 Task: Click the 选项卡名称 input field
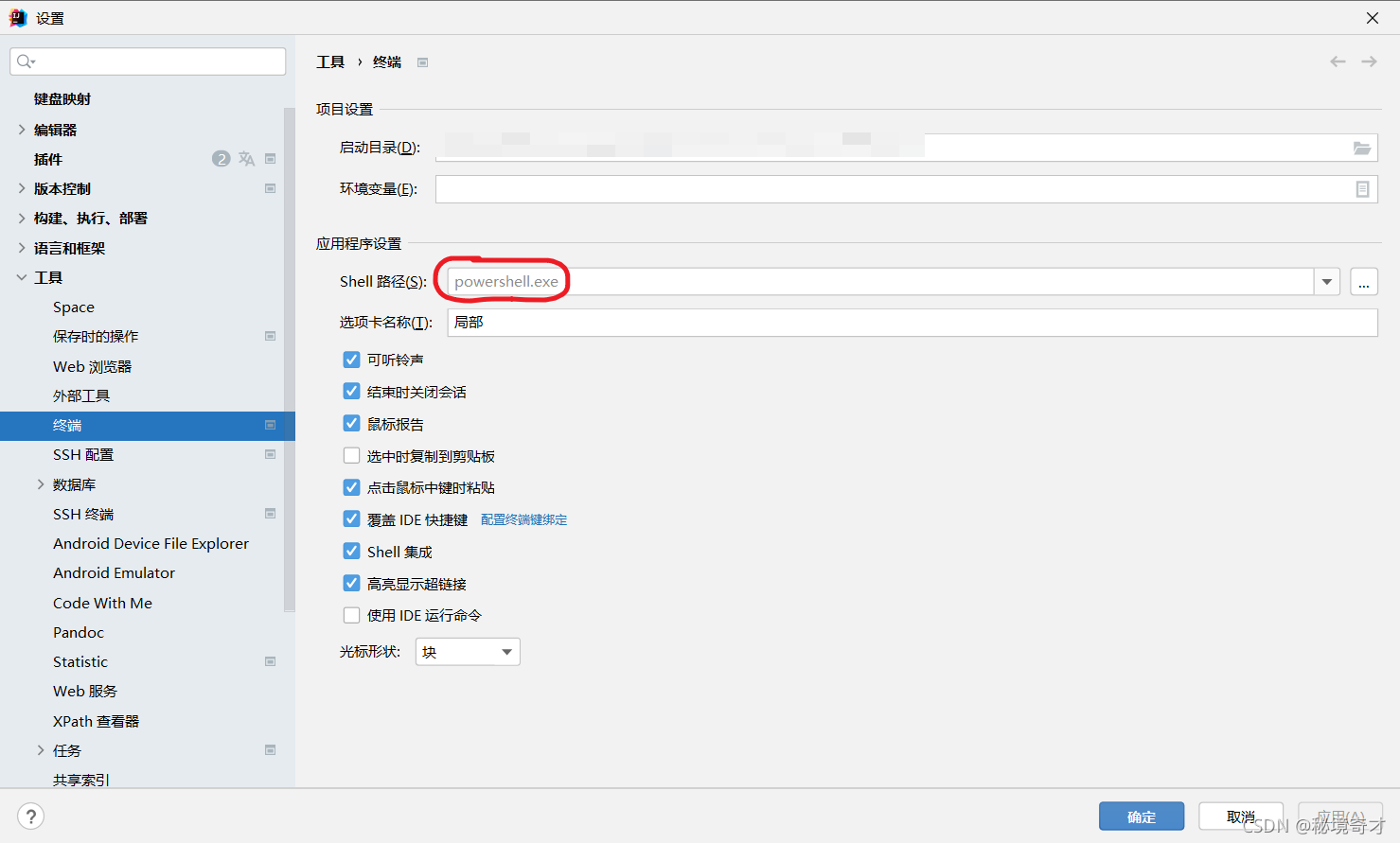tap(913, 323)
